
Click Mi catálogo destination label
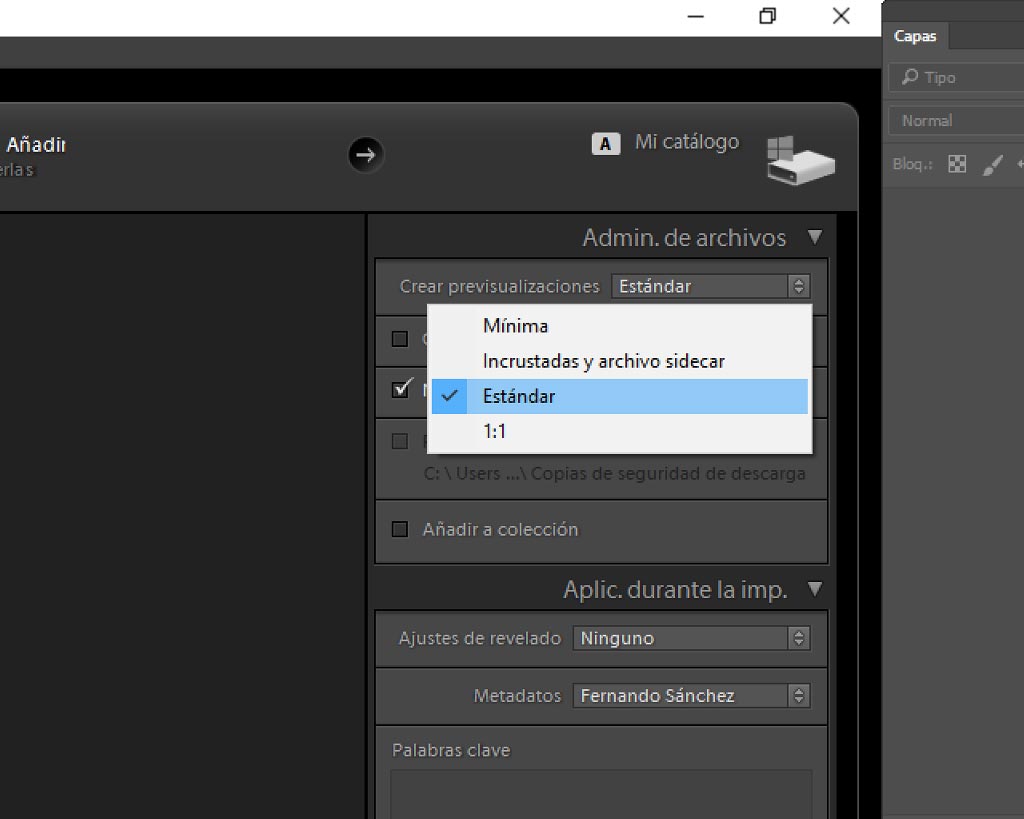point(687,142)
